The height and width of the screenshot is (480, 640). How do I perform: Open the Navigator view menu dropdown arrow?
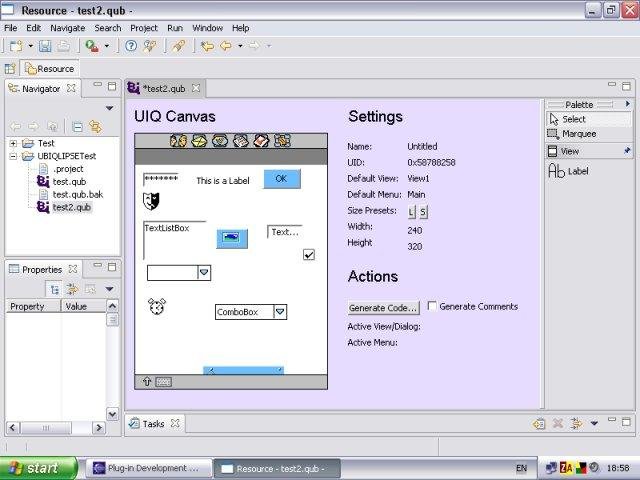[x=109, y=108]
